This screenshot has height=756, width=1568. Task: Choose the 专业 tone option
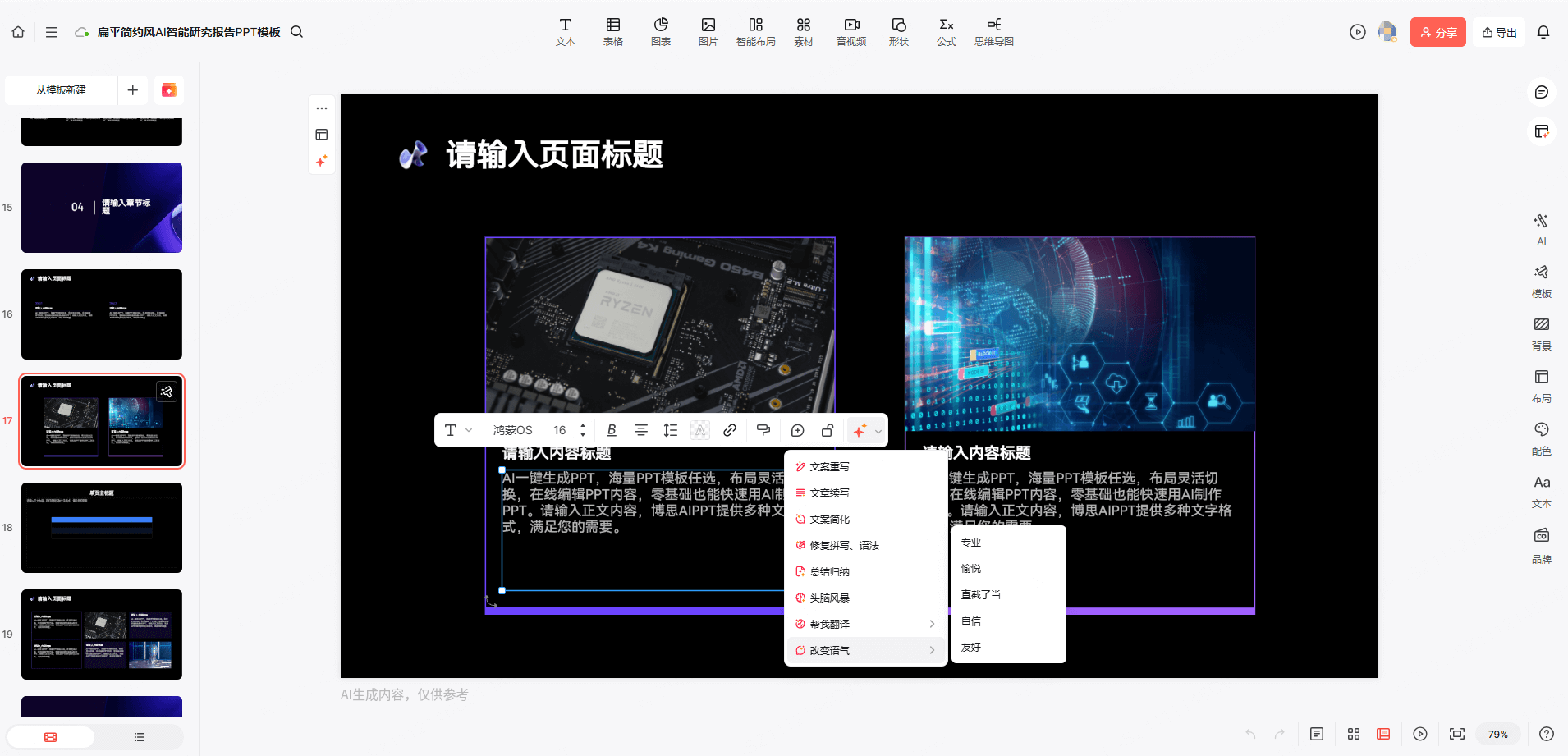[970, 542]
